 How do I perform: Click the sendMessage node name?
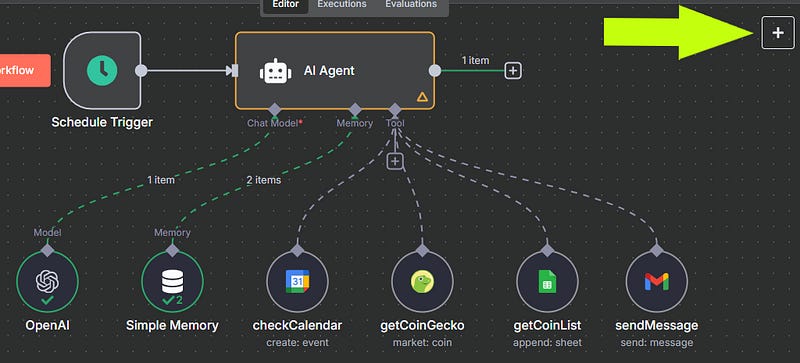[x=657, y=325]
